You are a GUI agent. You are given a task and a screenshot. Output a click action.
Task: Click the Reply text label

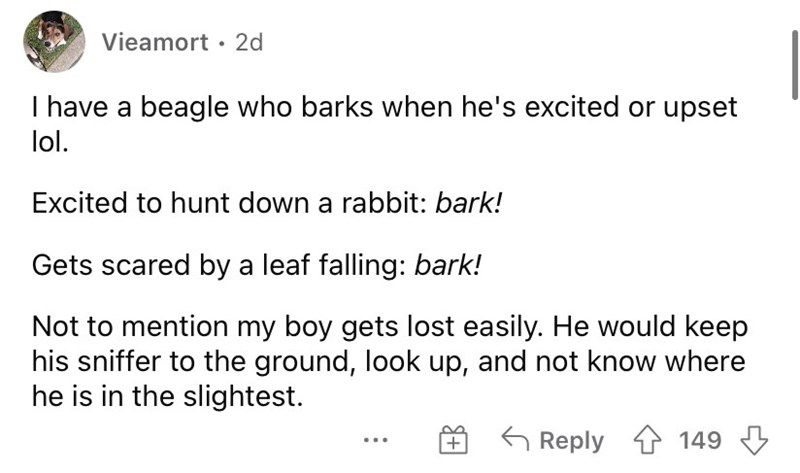pyautogui.click(x=571, y=440)
